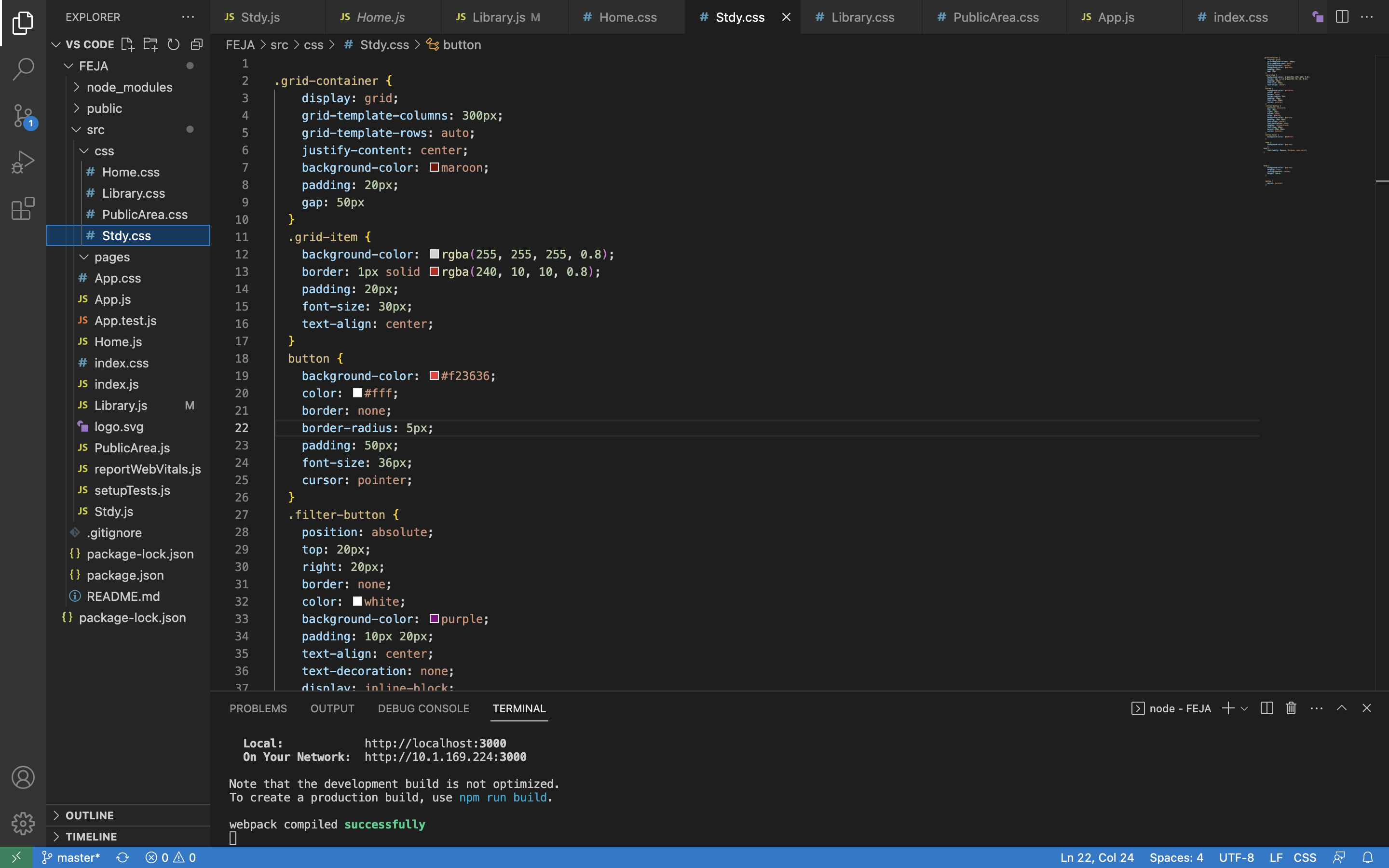Viewport: 1389px width, 868px height.
Task: Open the Search view in activity bar
Action: pyautogui.click(x=23, y=69)
